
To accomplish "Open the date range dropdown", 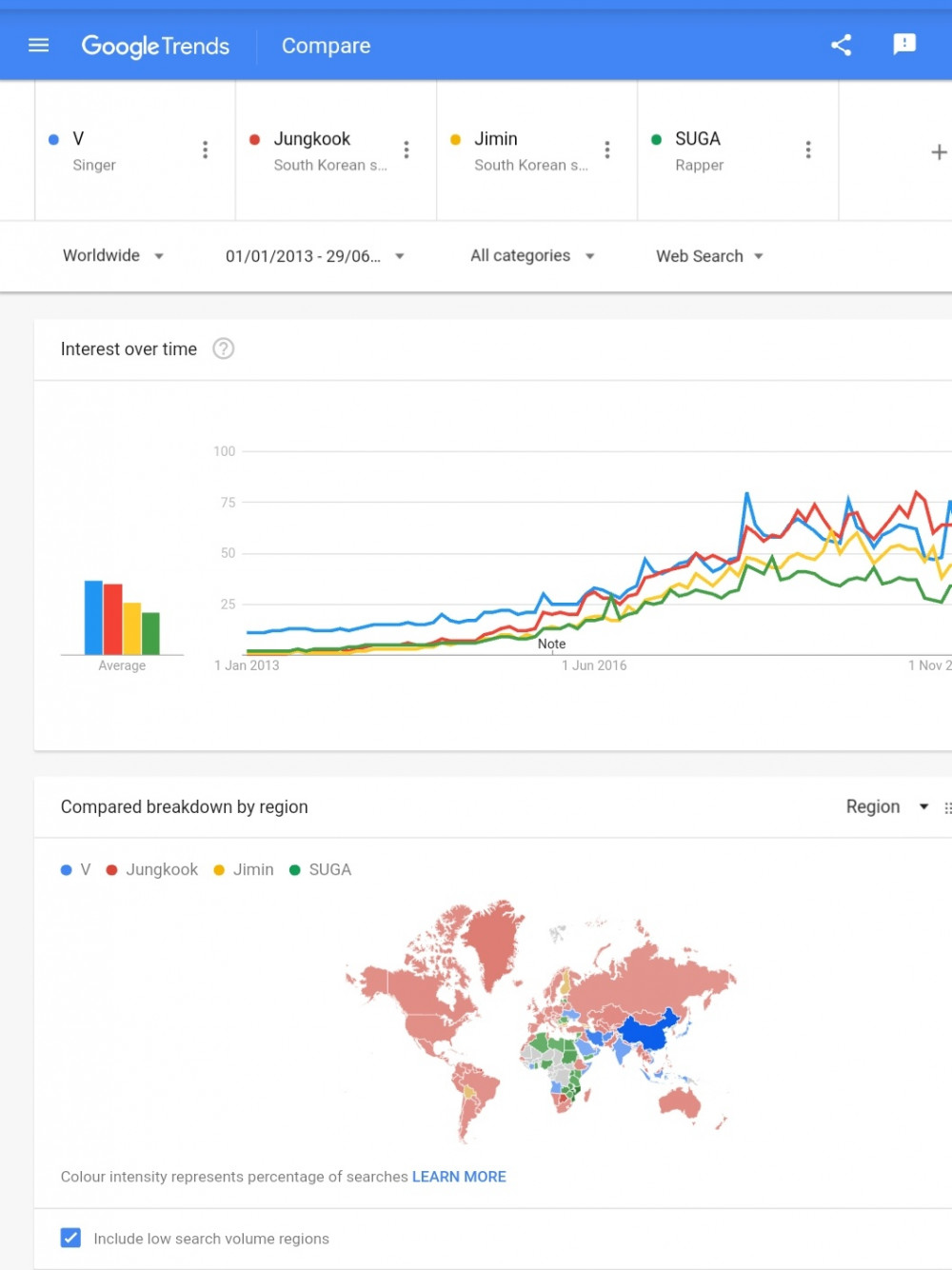I will 314,256.
